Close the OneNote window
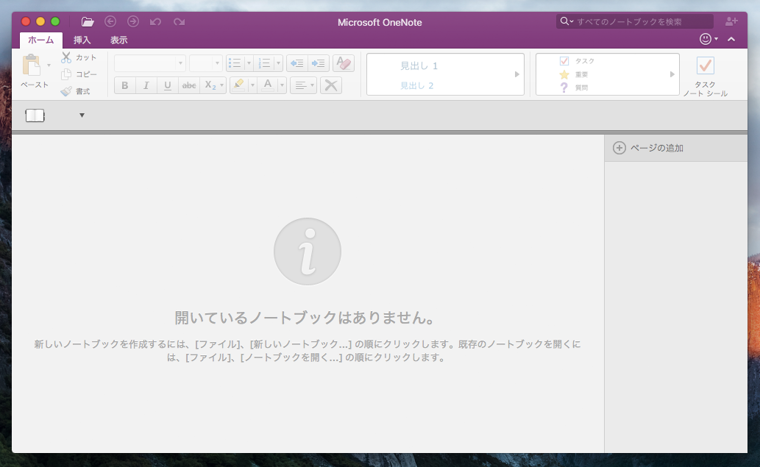Viewport: 760px width, 467px height. pos(26,21)
